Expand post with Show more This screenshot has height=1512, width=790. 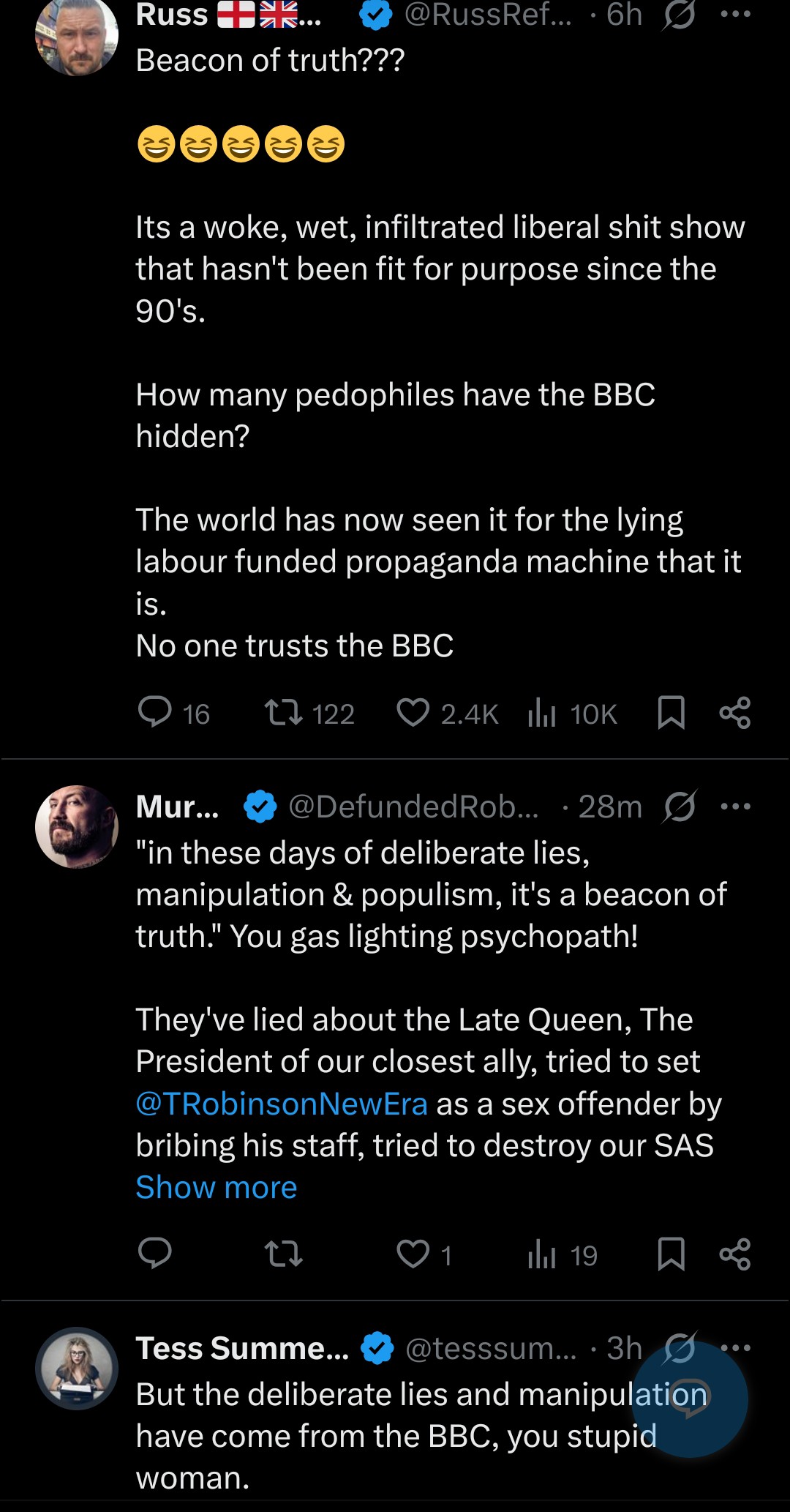[217, 1187]
